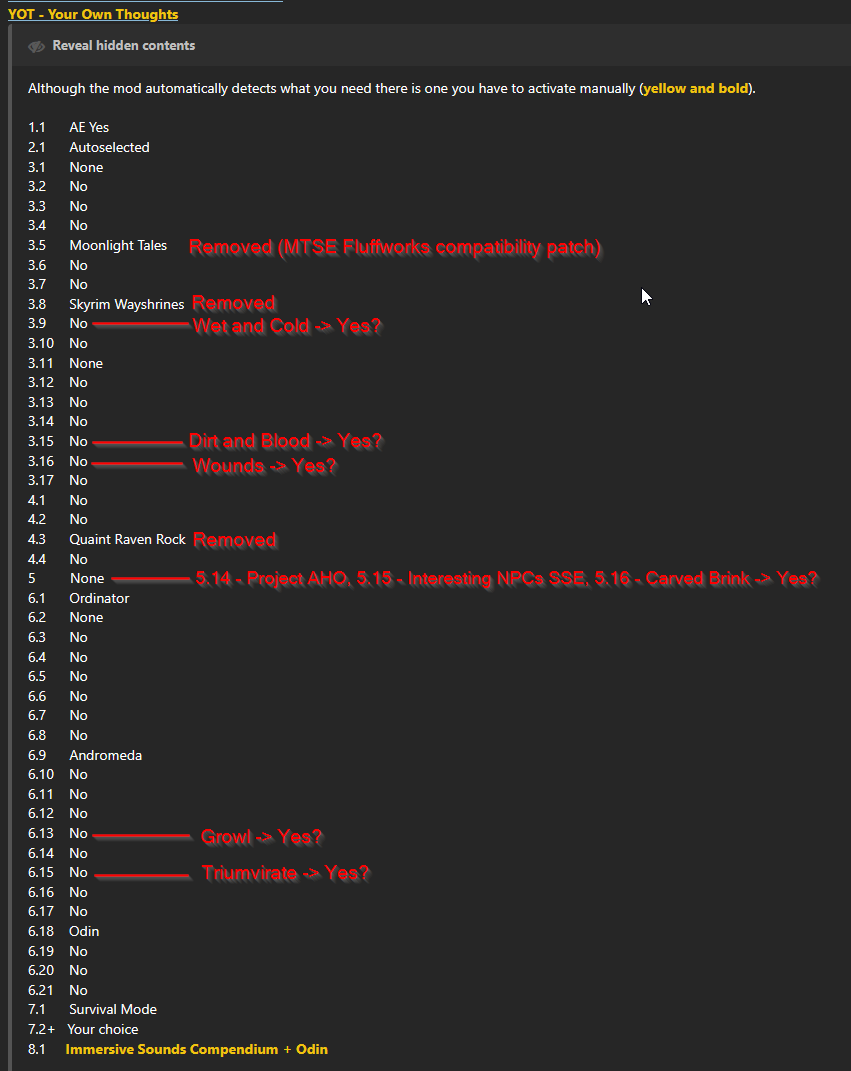Click the row number '6.21'
The height and width of the screenshot is (1071, 851).
41,990
